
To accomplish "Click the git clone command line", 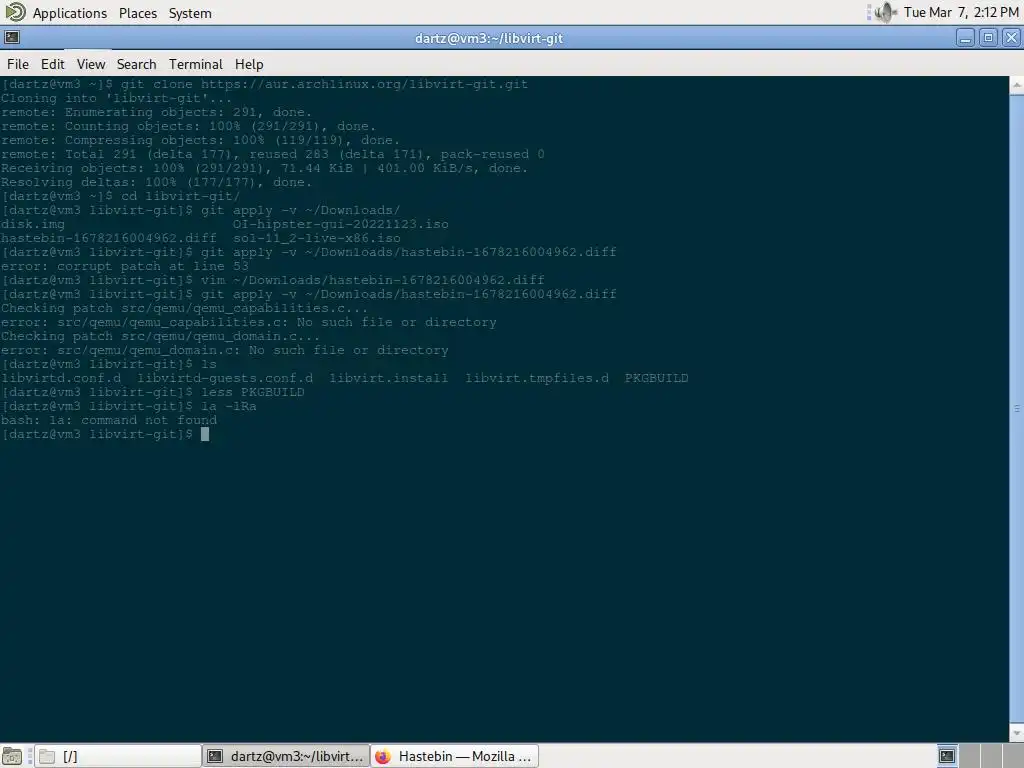I will (x=264, y=84).
